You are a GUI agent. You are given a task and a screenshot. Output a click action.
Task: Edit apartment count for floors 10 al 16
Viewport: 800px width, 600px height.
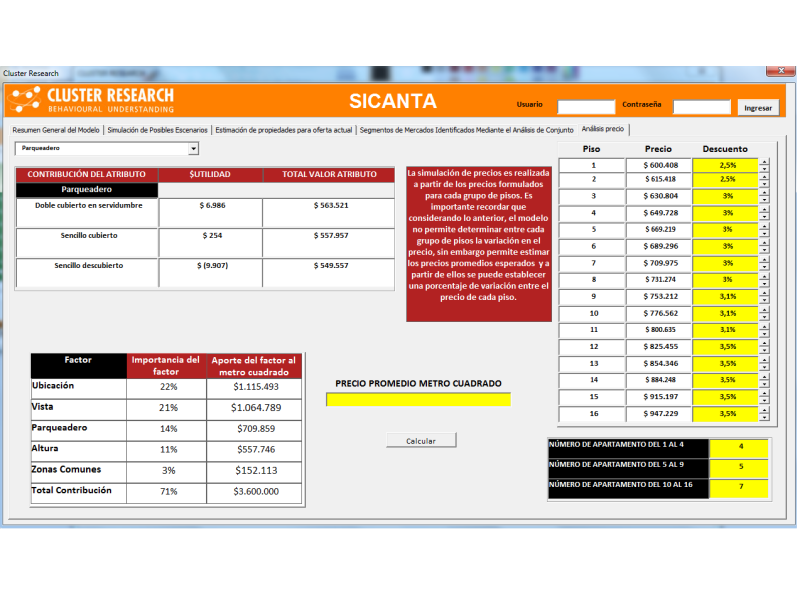pos(740,486)
